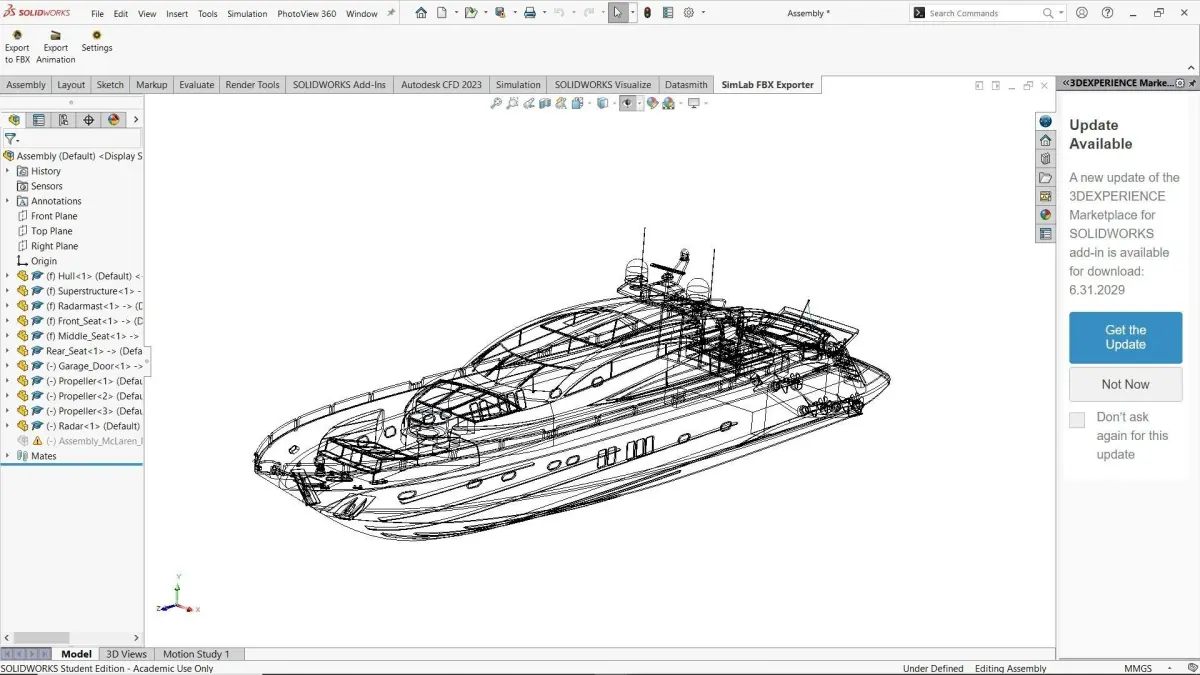
Task: Click the feature tree filter icon
Action: [x=10, y=139]
